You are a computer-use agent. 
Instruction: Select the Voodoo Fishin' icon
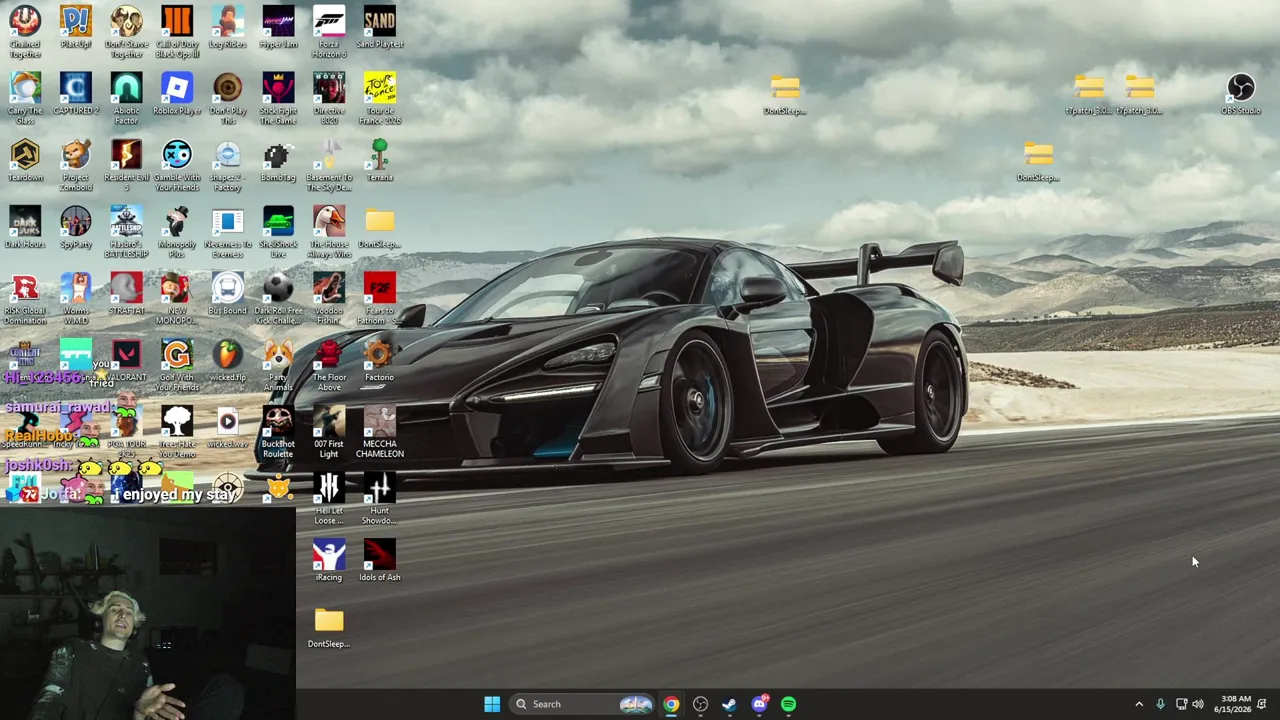[x=329, y=298]
